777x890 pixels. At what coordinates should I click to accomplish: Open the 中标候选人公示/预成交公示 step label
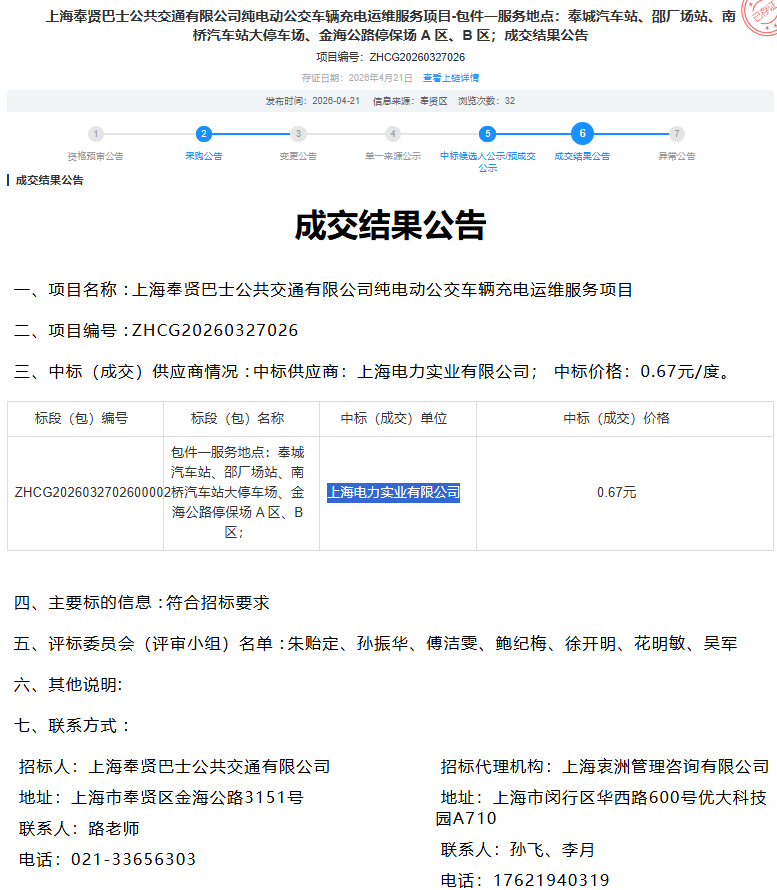click(487, 161)
